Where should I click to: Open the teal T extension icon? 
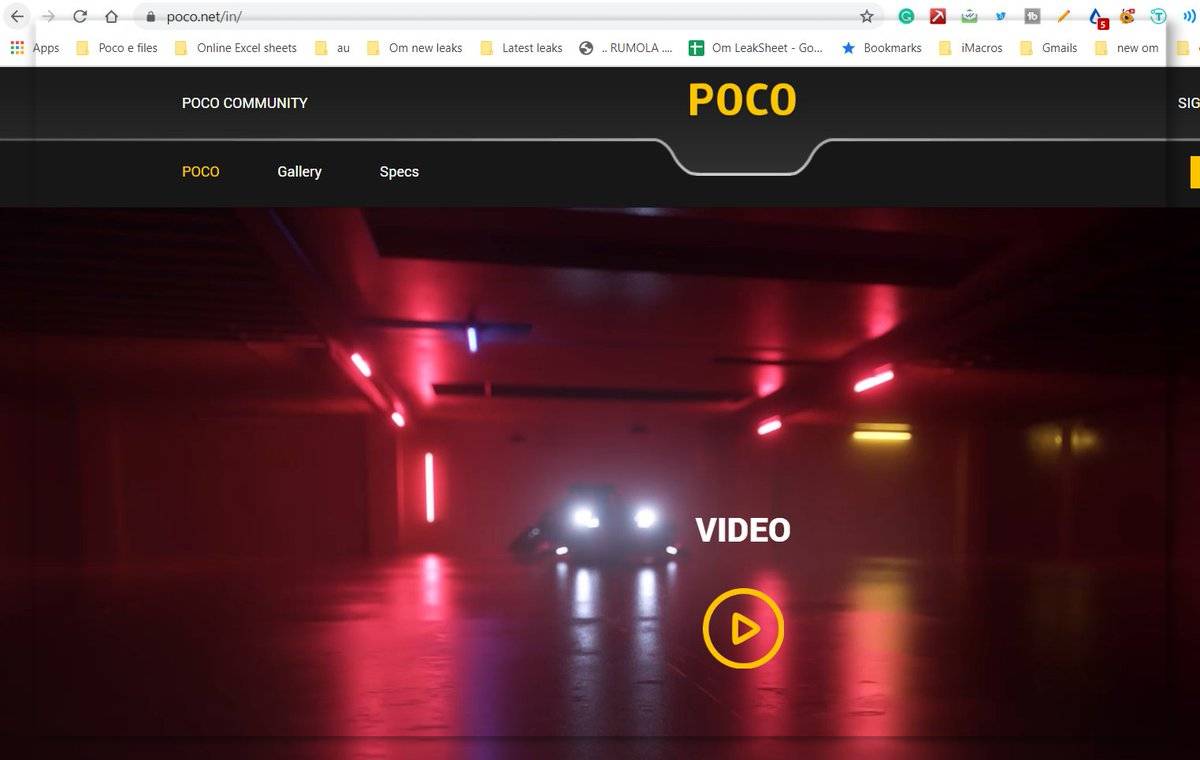(1157, 17)
